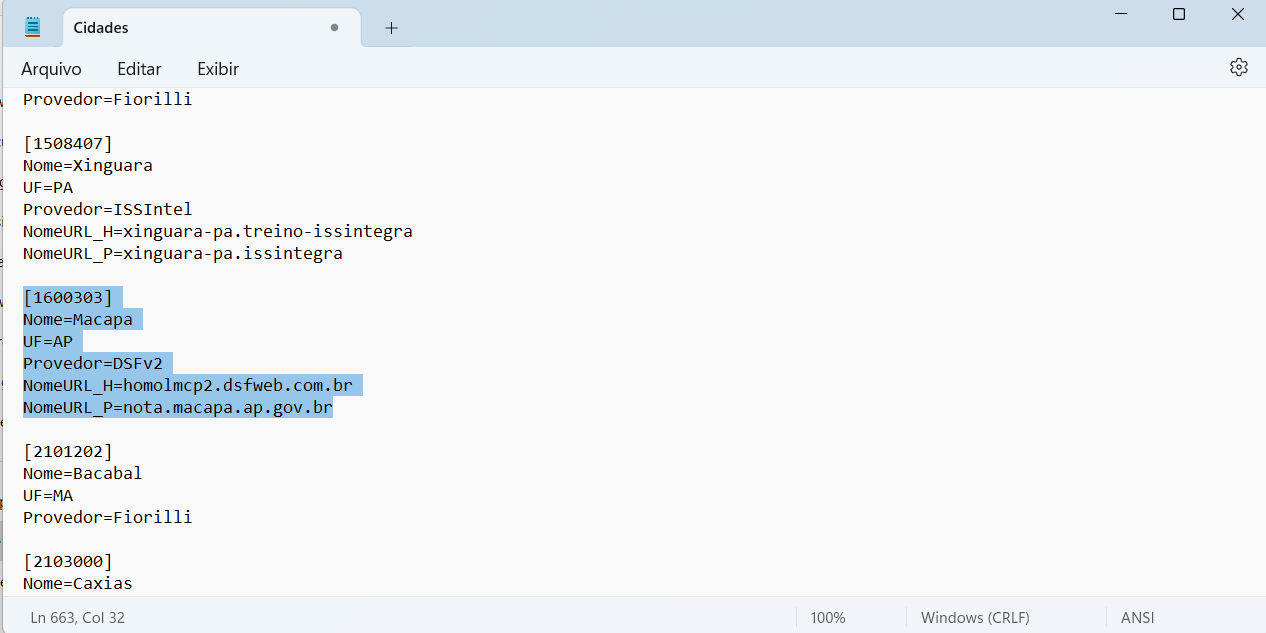The image size is (1266, 633).
Task: Close the Notepad window
Action: 1237,14
